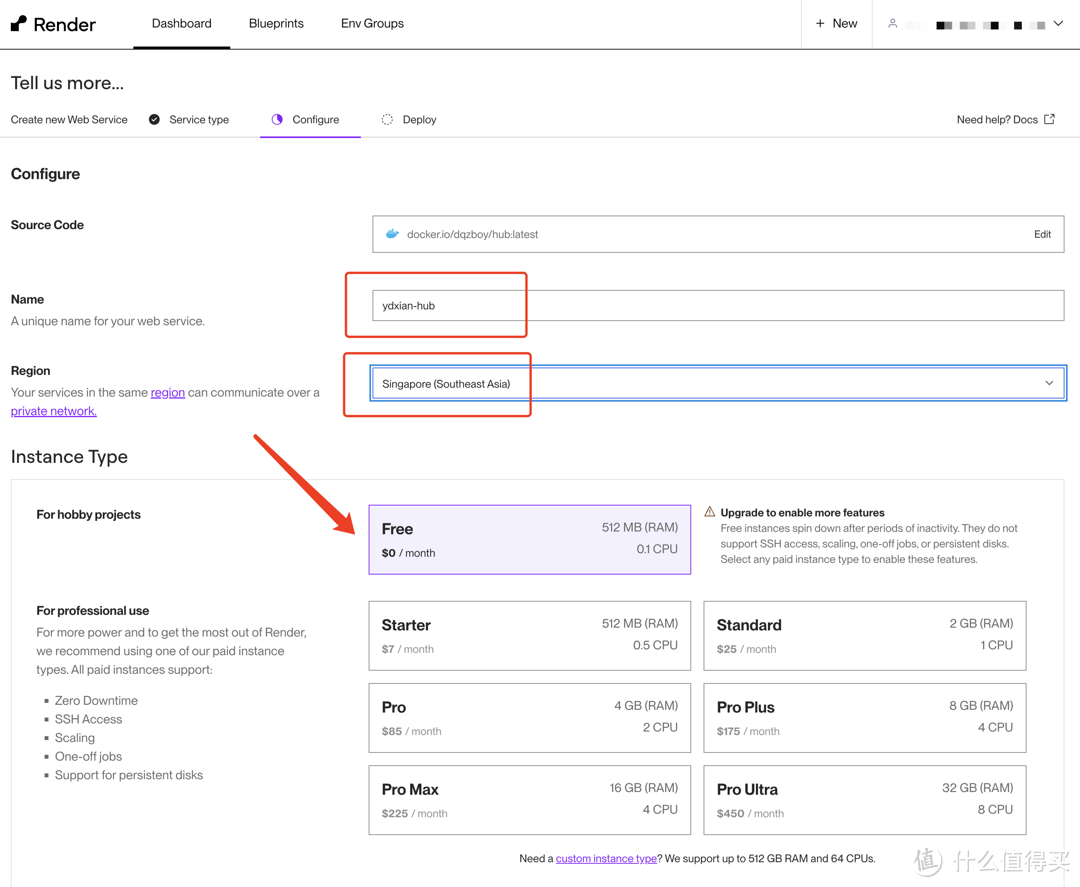Screen dimensions: 1080x887
Task: Expand the account menu chevron
Action: pos(1058,24)
